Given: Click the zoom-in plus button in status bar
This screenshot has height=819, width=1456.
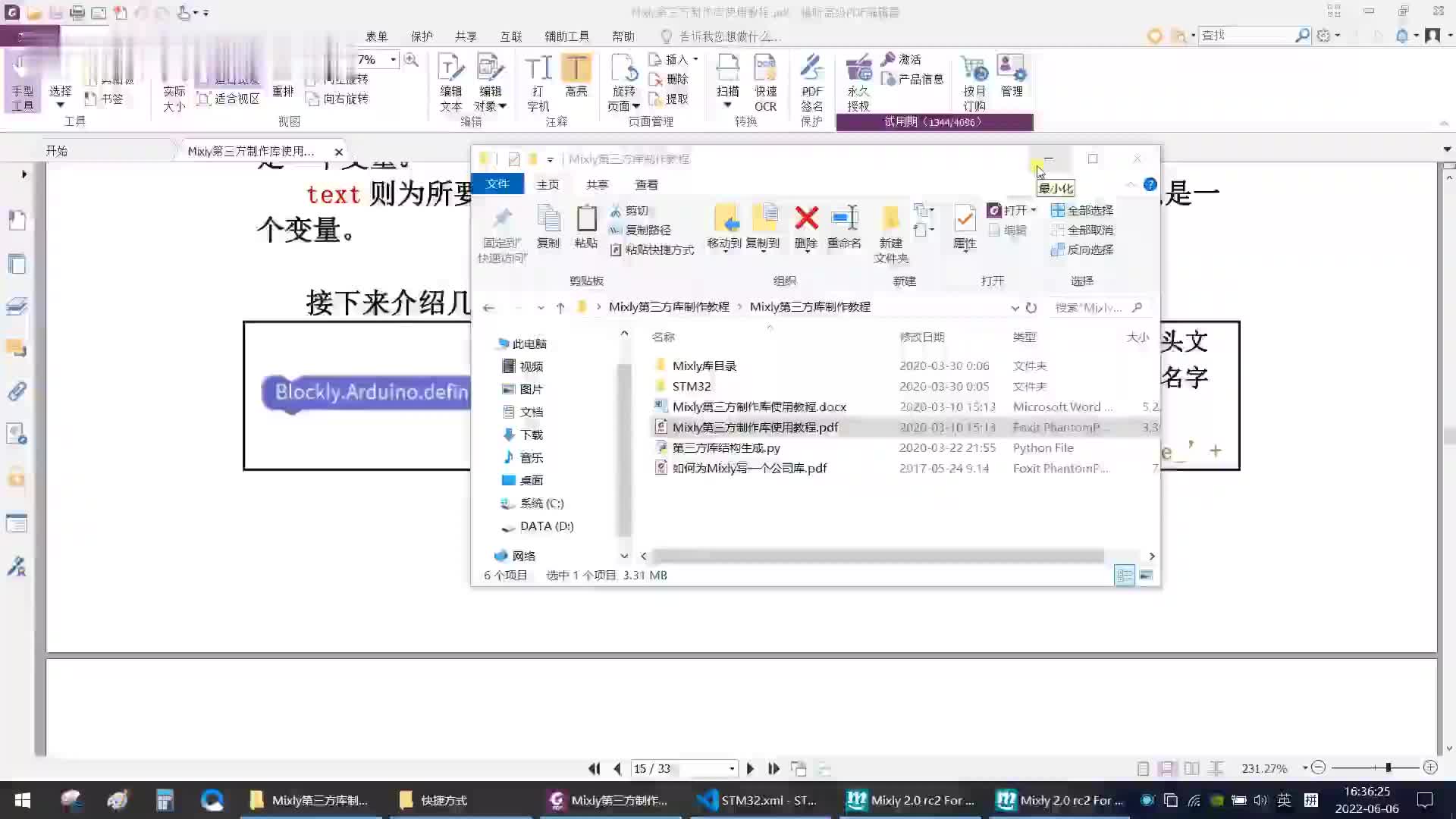Looking at the screenshot, I should 1430,767.
